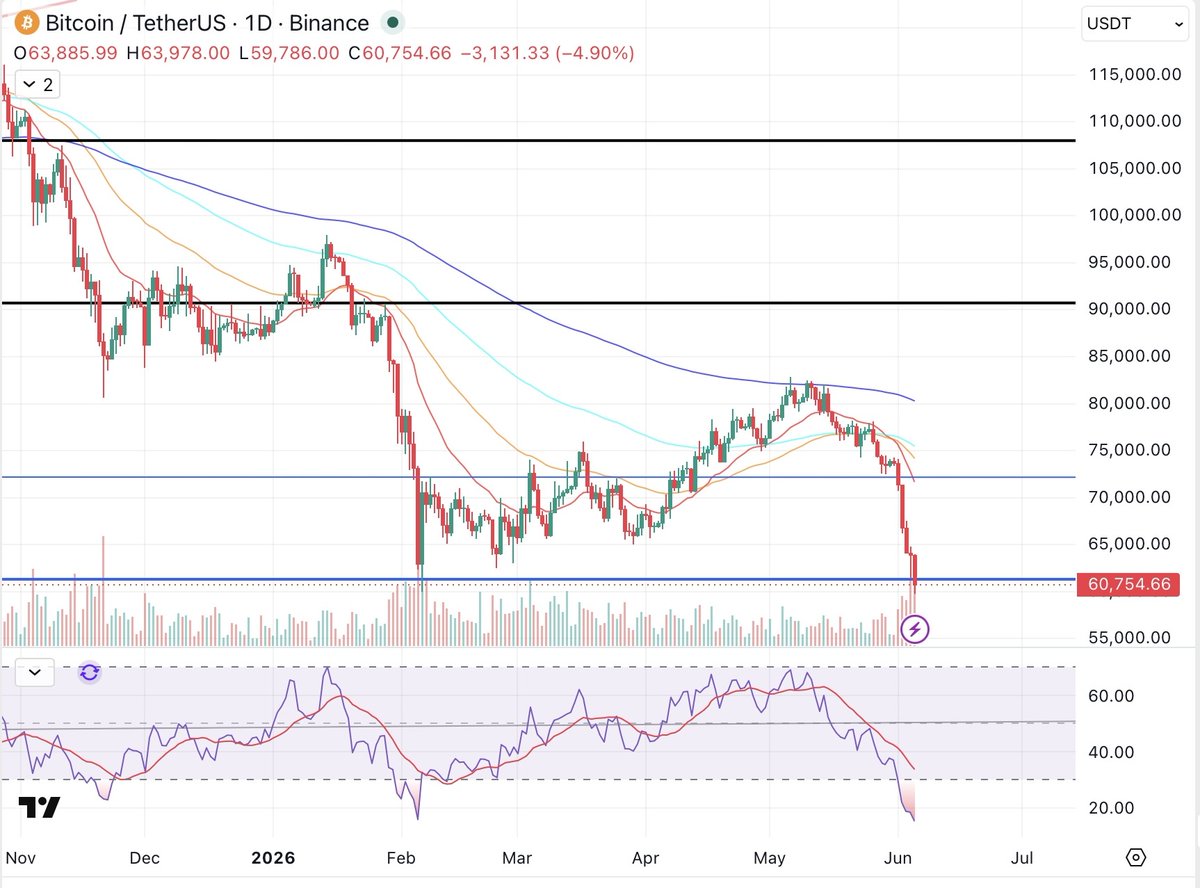Click the May label on time axis

[769, 857]
